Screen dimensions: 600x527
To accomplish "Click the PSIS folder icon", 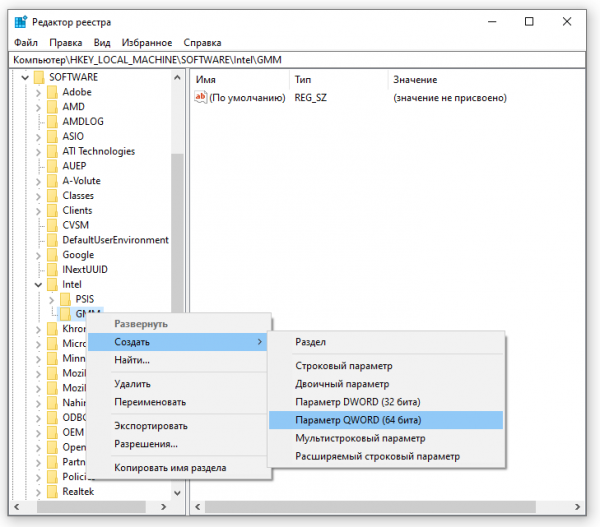I will pyautogui.click(x=65, y=299).
